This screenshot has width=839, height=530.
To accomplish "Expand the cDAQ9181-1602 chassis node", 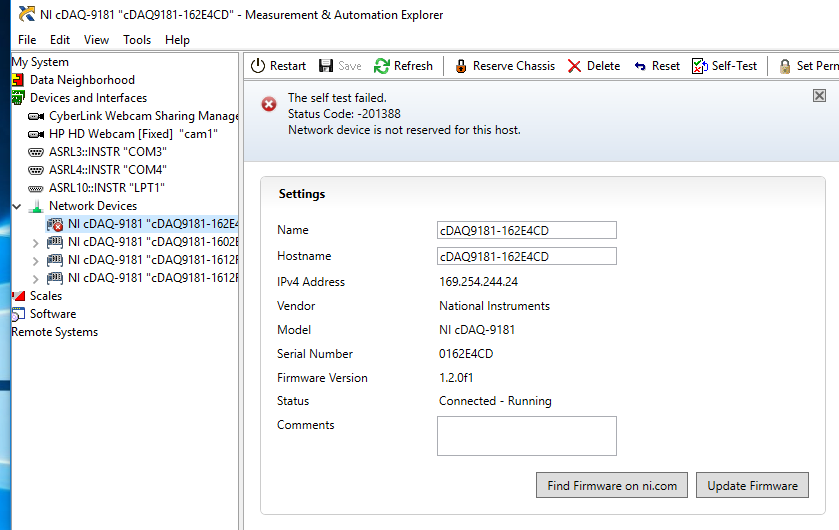I will point(35,243).
